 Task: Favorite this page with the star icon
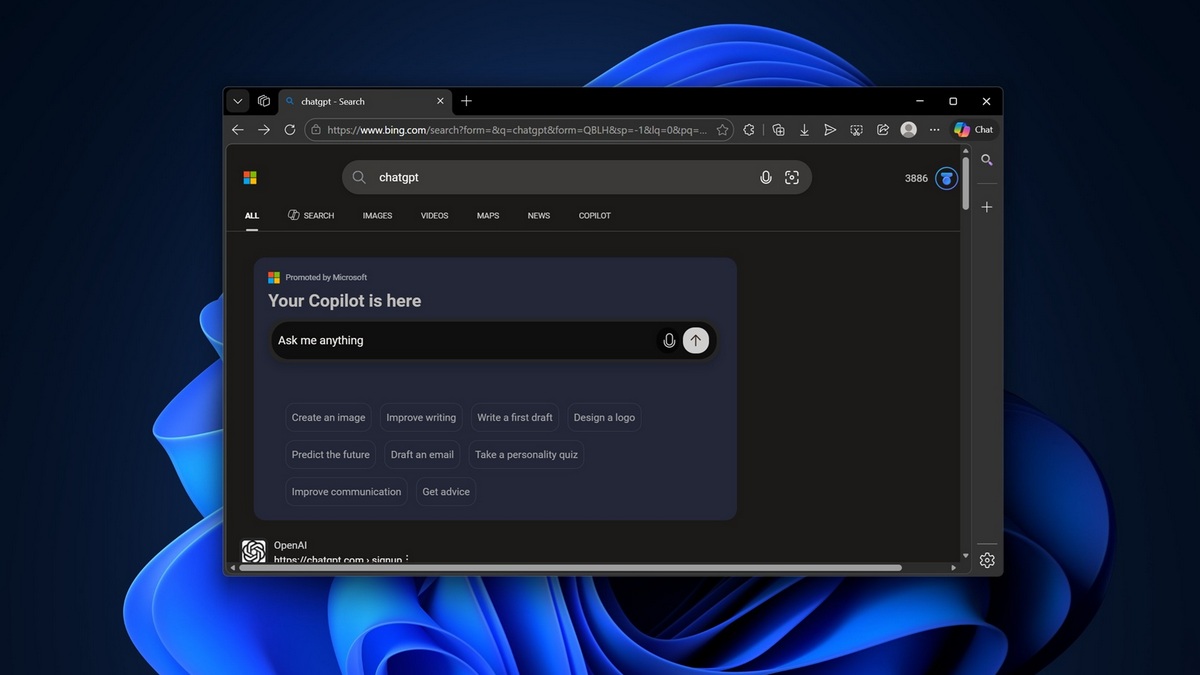tap(722, 130)
